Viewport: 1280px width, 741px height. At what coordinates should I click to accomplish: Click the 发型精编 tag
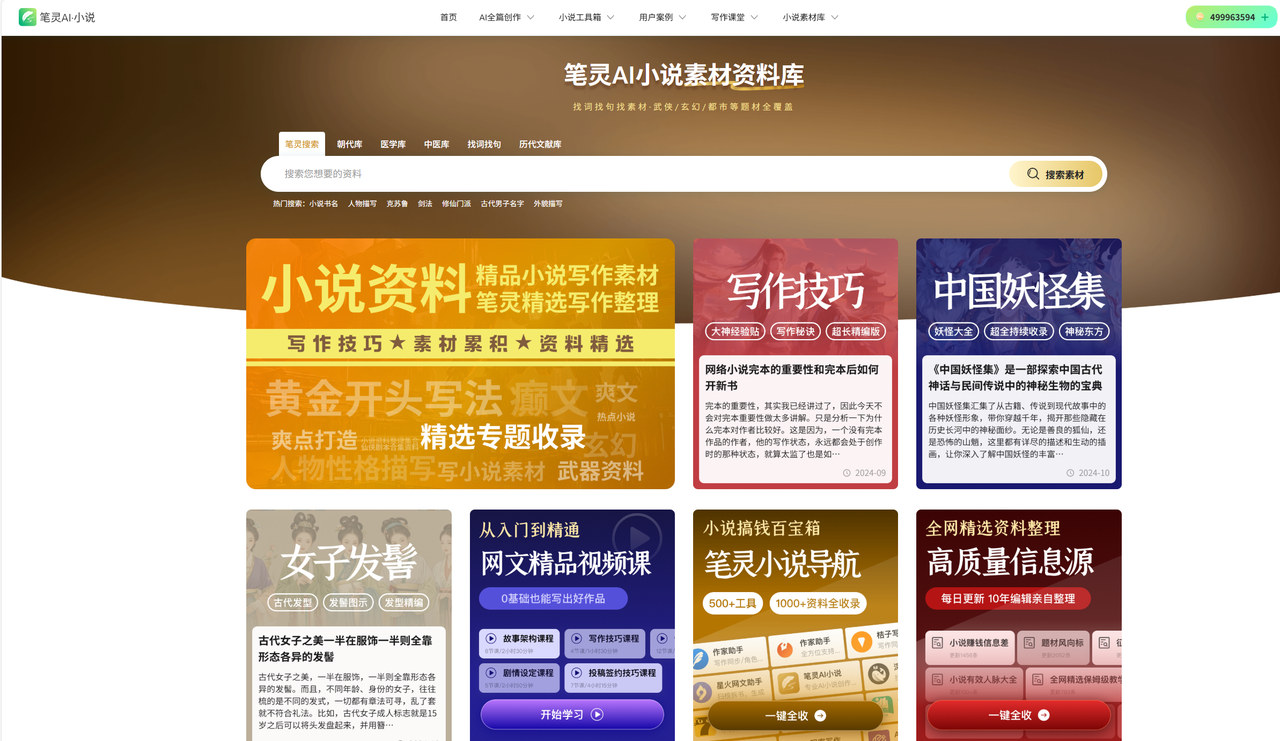(404, 602)
